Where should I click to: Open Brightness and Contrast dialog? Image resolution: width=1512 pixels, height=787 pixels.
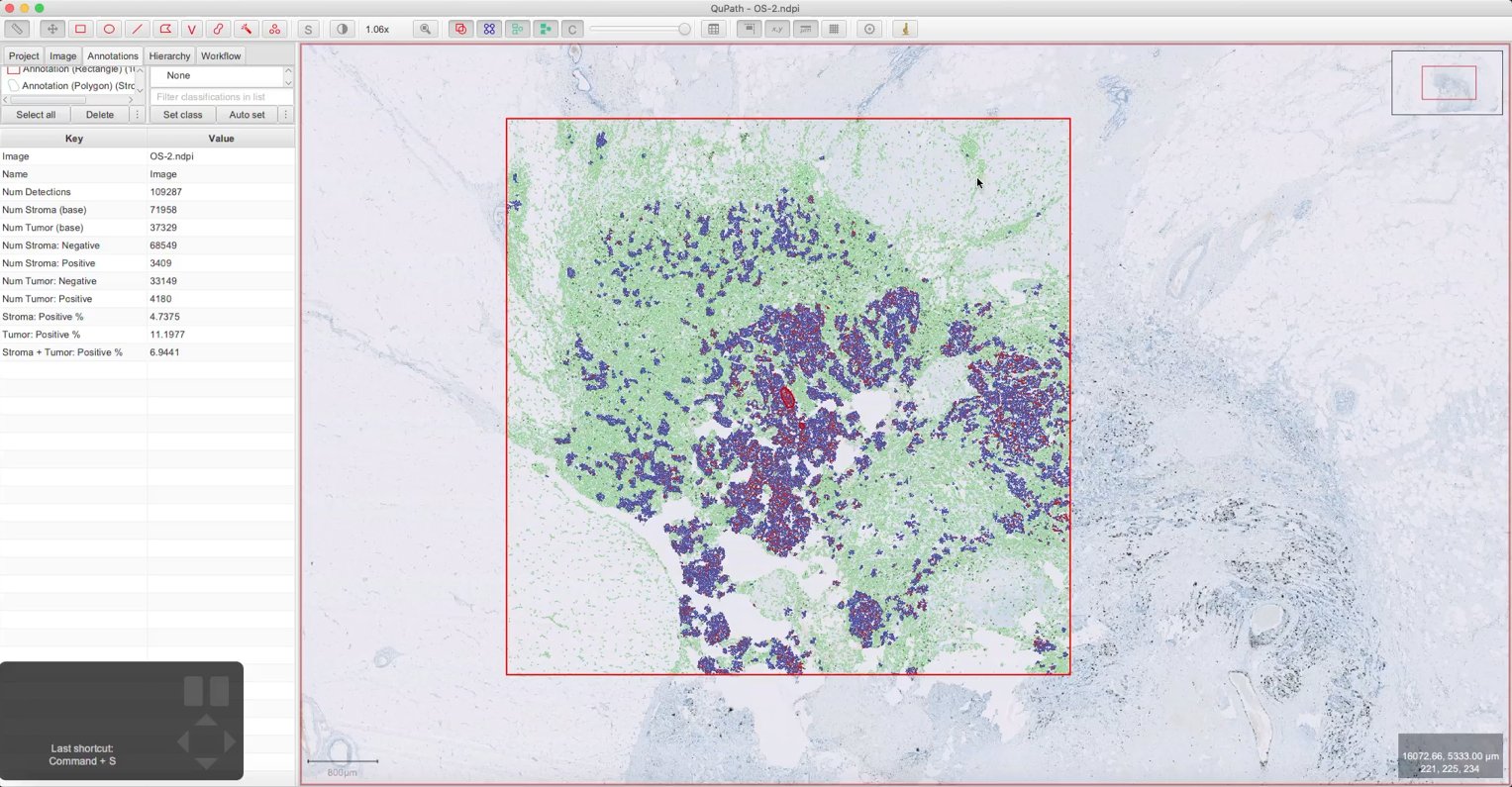click(x=343, y=29)
